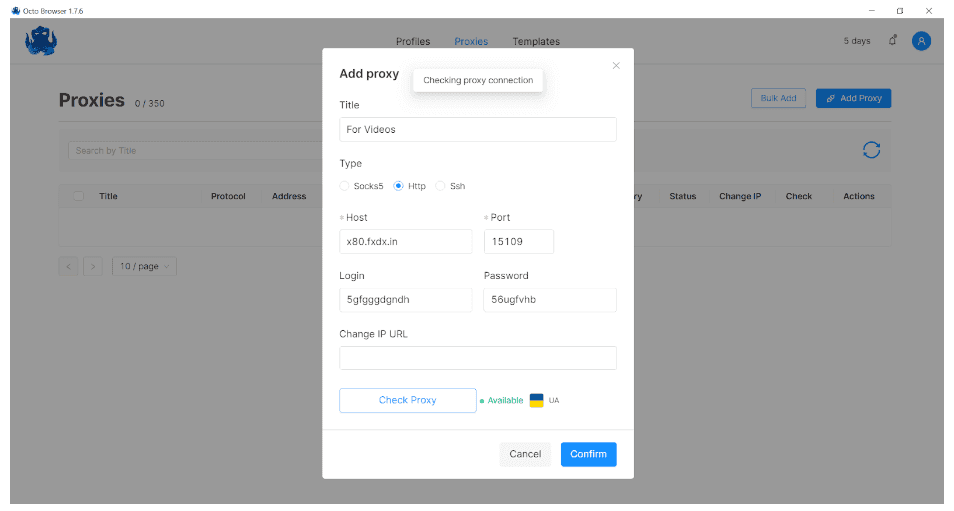
Task: Open the user account avatar
Action: pyautogui.click(x=921, y=41)
